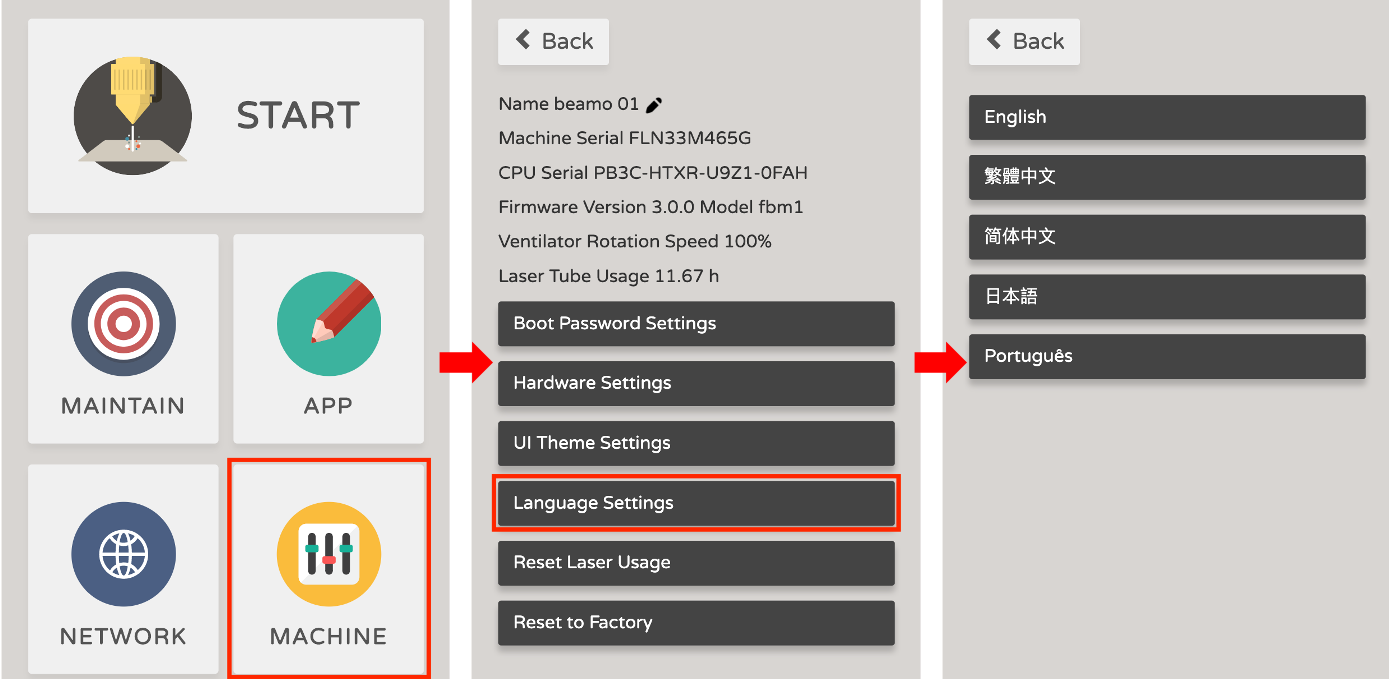
Task: Open the START panel via the laser head icon
Action: 132,115
